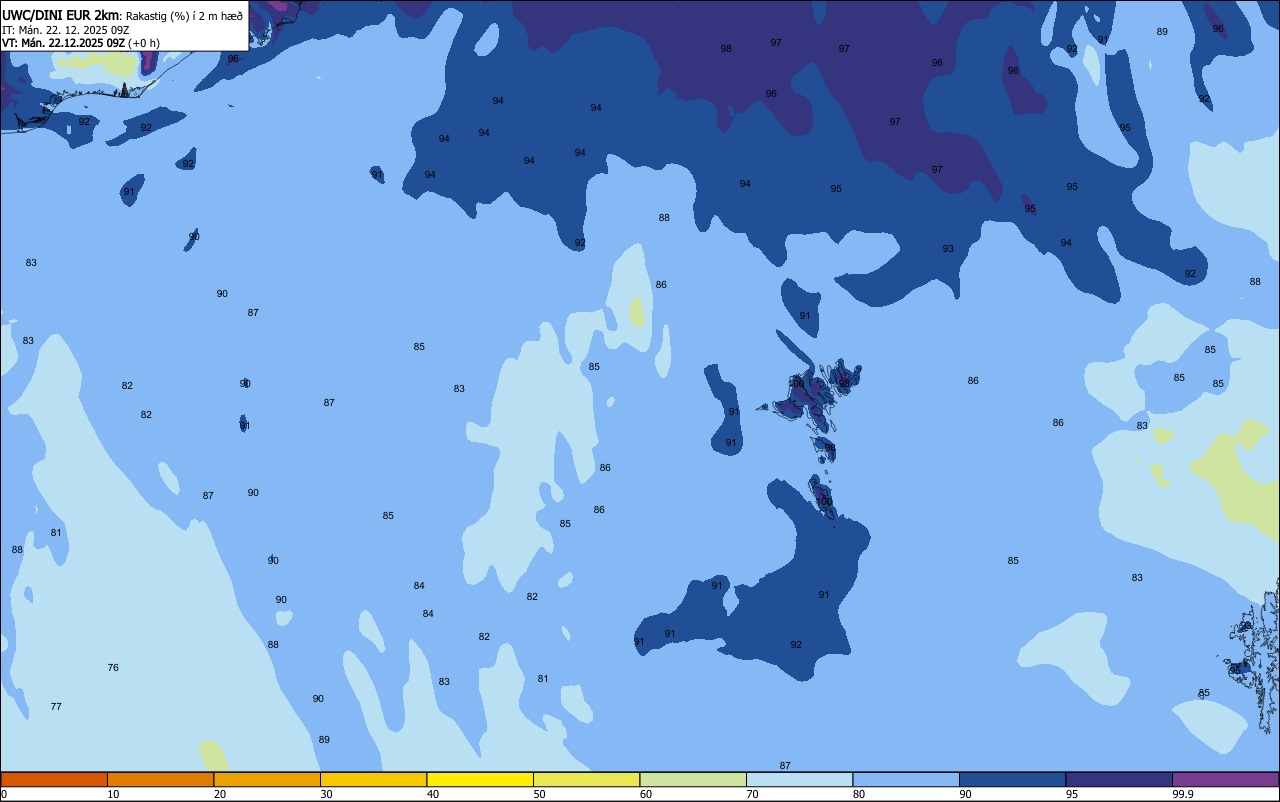Click the humidity value '93' on the map
This screenshot has width=1280, height=802.
(948, 249)
